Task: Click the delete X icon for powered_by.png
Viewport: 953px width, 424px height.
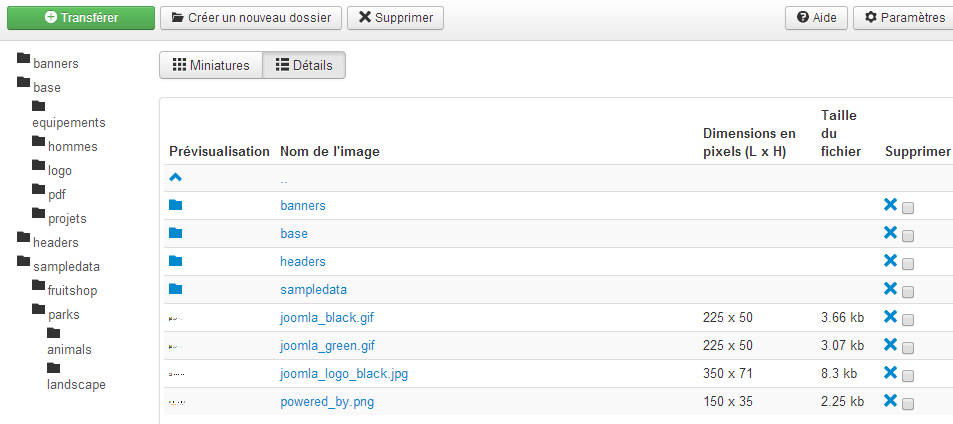Action: pos(890,400)
